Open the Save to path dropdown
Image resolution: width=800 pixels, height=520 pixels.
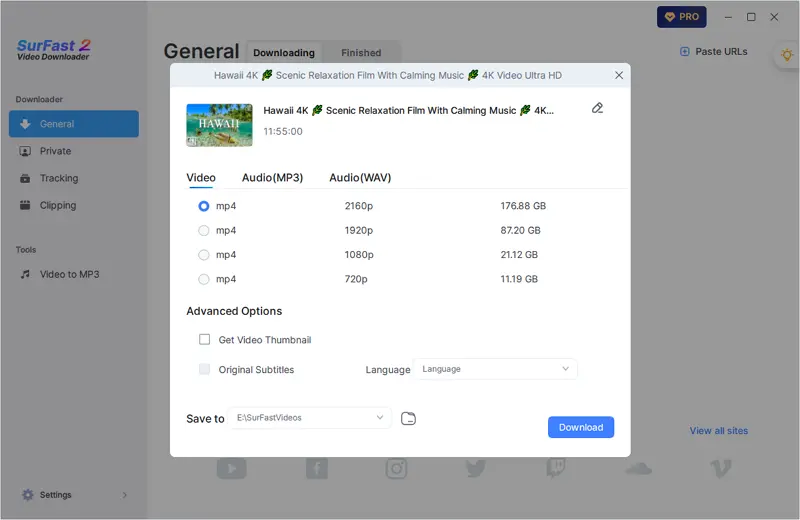coord(310,417)
